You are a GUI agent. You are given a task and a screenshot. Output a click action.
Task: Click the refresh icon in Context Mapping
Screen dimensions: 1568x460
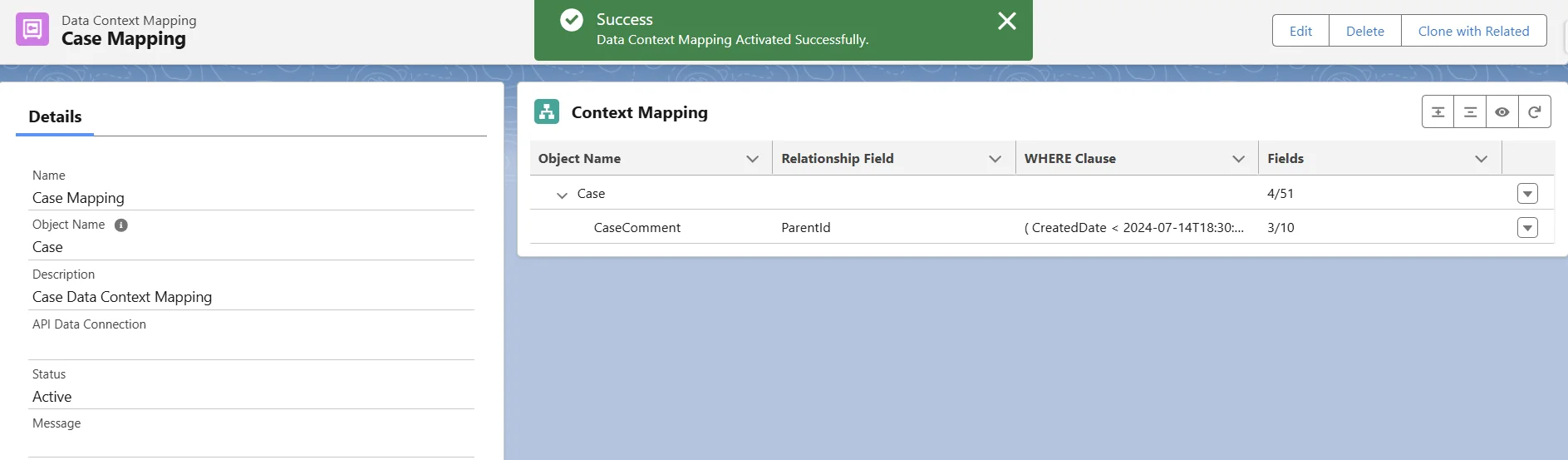pos(1534,112)
